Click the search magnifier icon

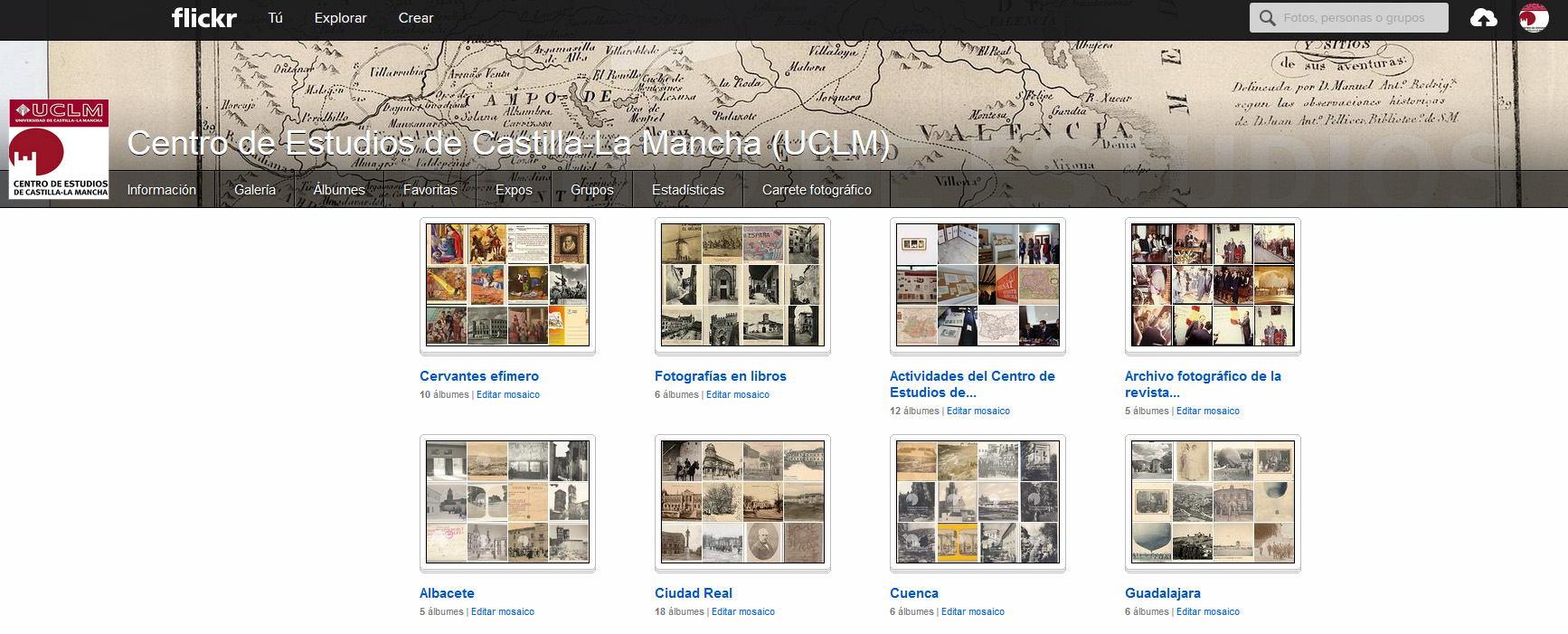point(1267,18)
